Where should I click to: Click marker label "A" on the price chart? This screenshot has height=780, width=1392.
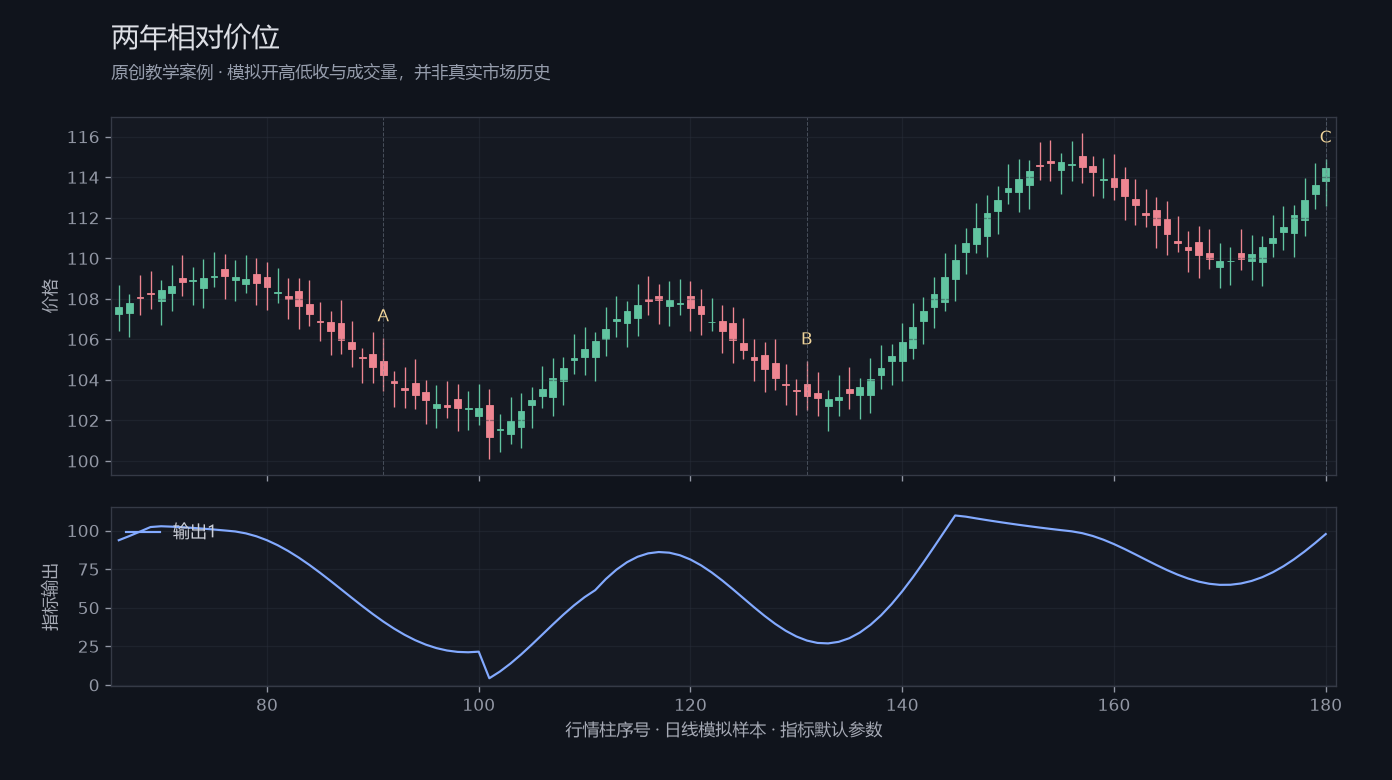click(383, 316)
